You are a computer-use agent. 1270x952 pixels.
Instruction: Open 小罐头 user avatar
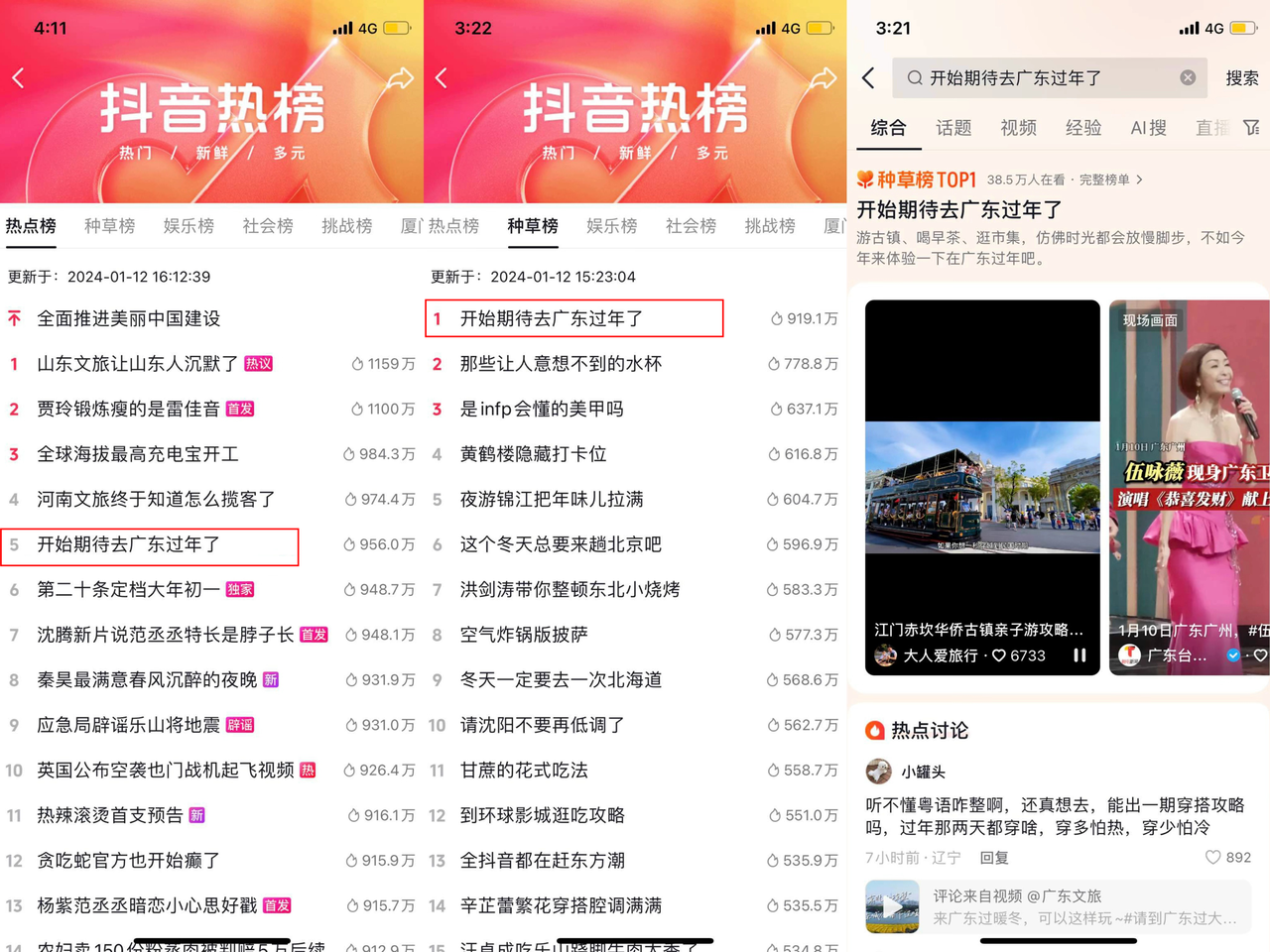point(878,771)
